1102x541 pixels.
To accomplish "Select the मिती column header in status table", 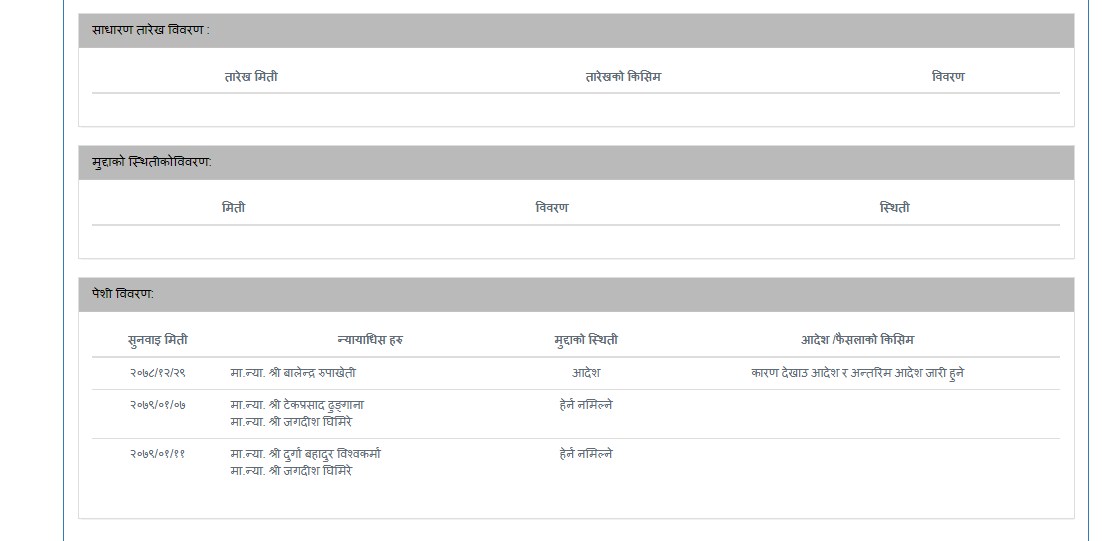I will point(233,208).
